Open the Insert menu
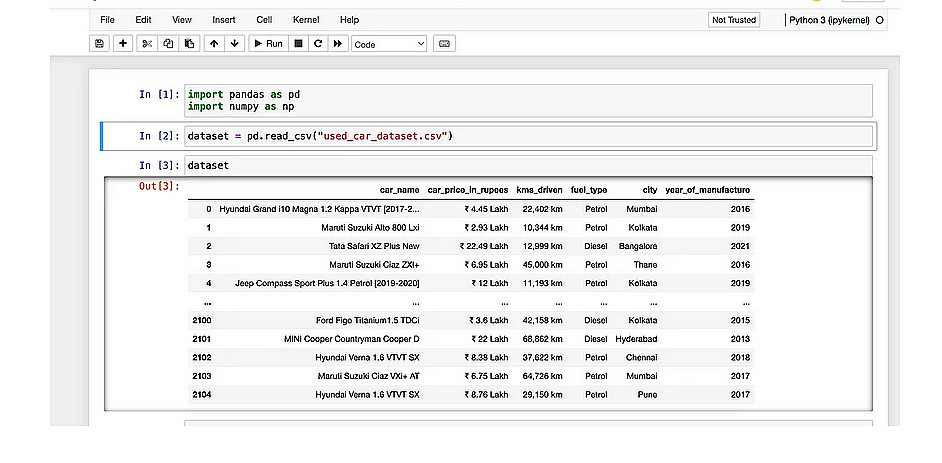The width and height of the screenshot is (942, 463). (x=223, y=20)
